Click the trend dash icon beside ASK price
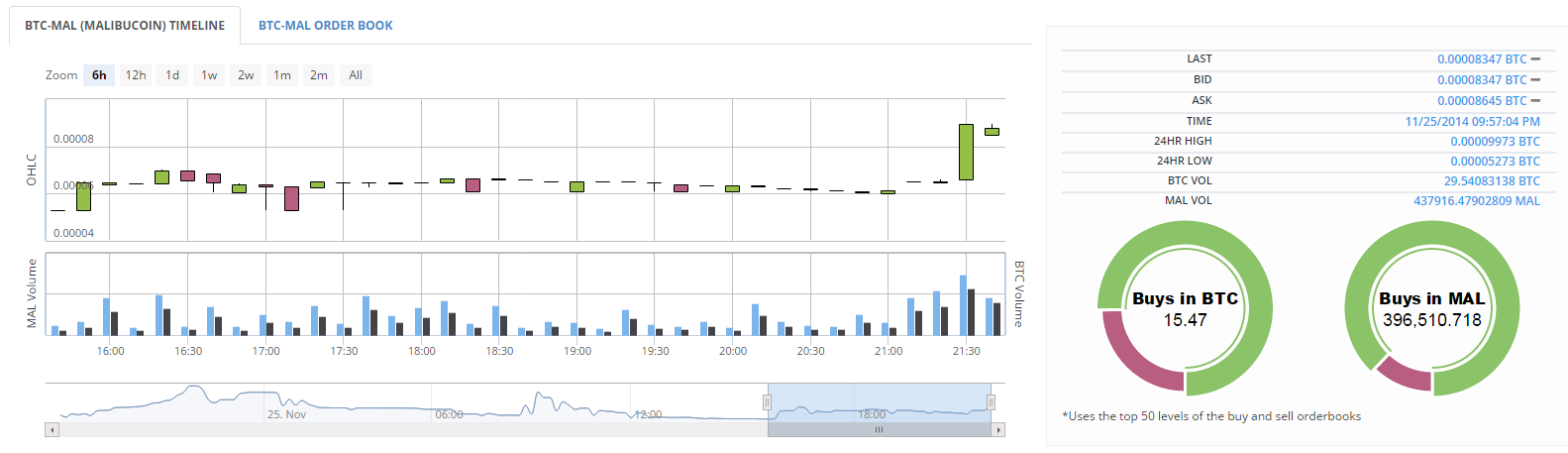Image resolution: width=1568 pixels, height=453 pixels. click(x=1535, y=101)
